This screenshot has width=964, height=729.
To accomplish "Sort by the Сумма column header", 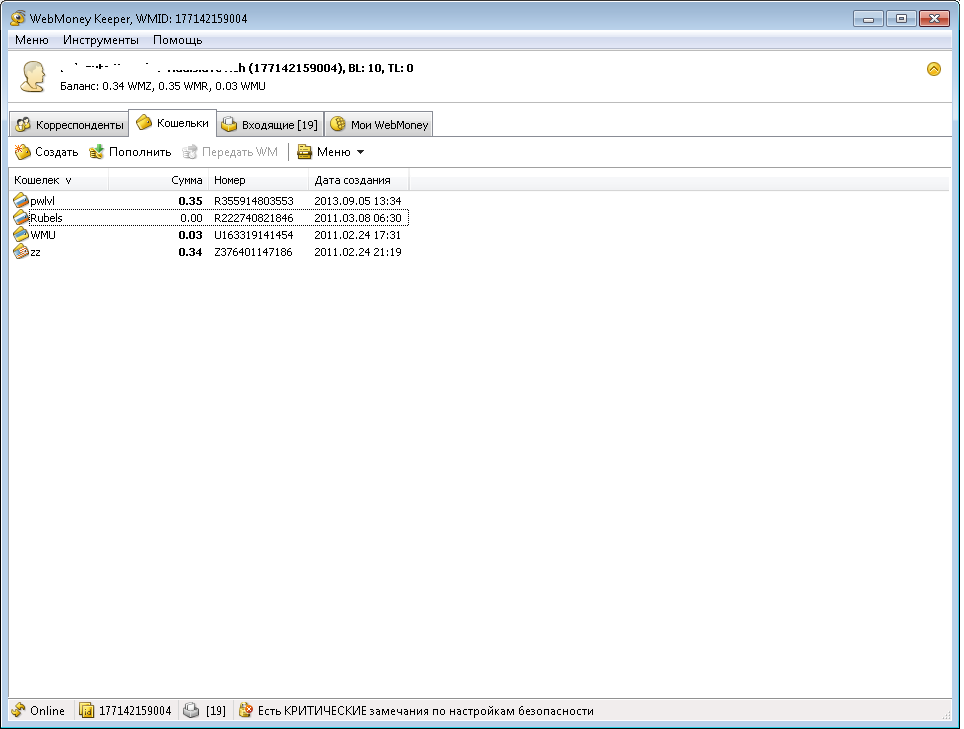I will (159, 180).
